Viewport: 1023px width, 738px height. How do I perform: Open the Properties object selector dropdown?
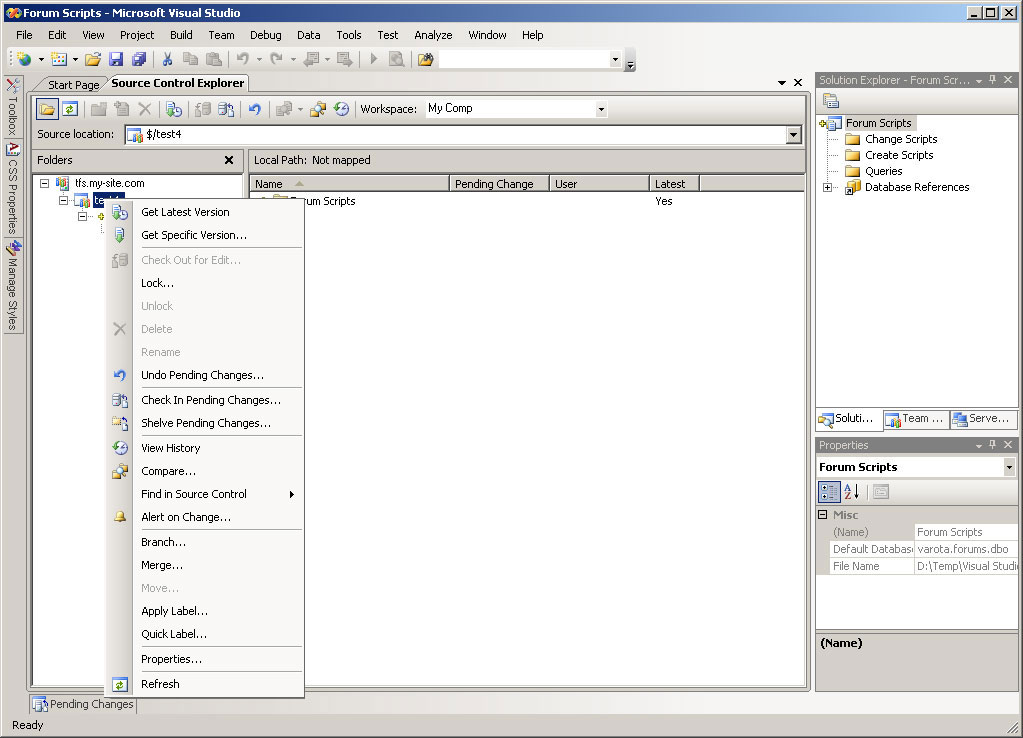(1009, 467)
